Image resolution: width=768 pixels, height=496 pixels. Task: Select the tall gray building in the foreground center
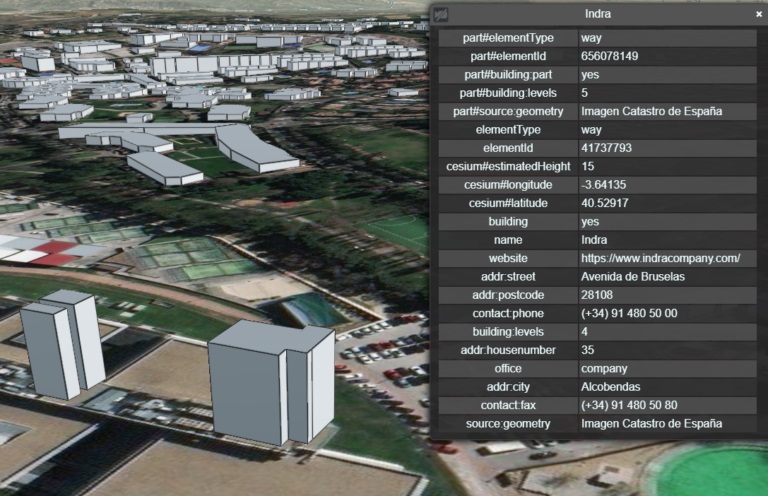(270, 385)
